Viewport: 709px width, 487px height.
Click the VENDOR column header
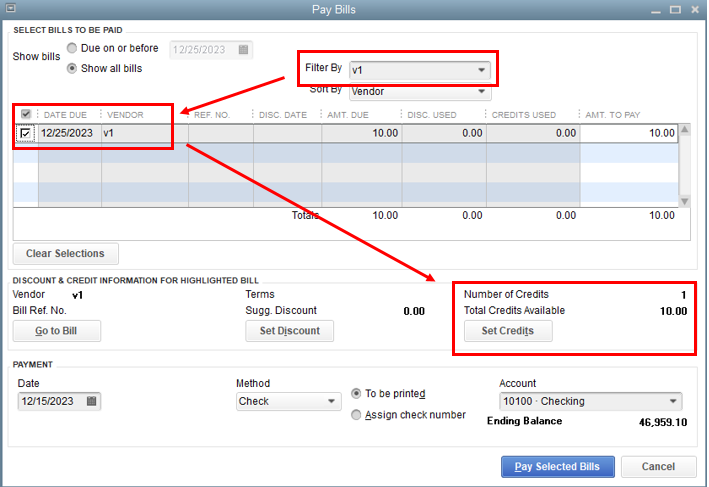[125, 115]
